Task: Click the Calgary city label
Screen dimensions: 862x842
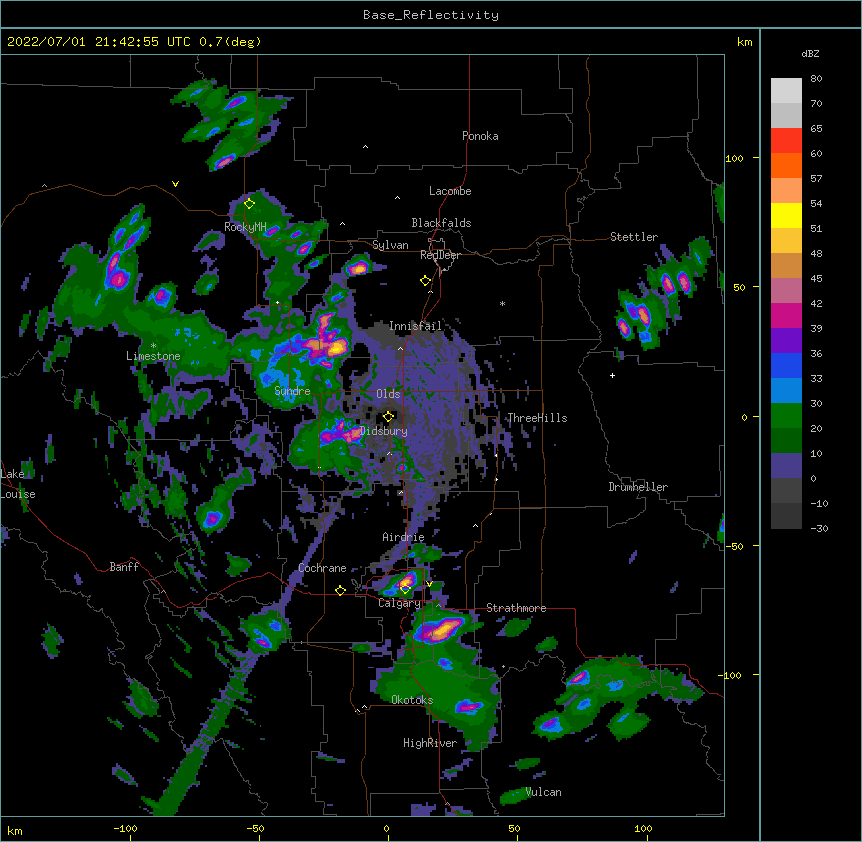Action: 399,603
